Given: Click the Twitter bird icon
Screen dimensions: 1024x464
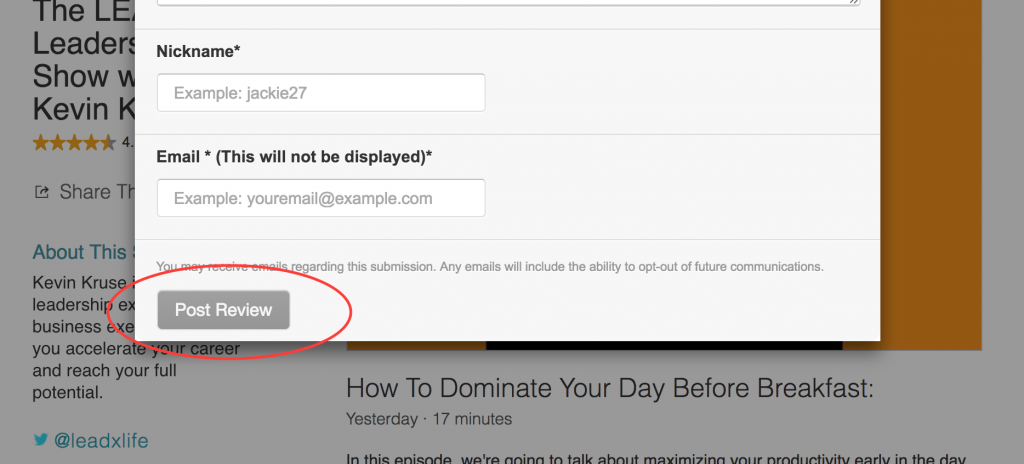Looking at the screenshot, I should (40, 440).
